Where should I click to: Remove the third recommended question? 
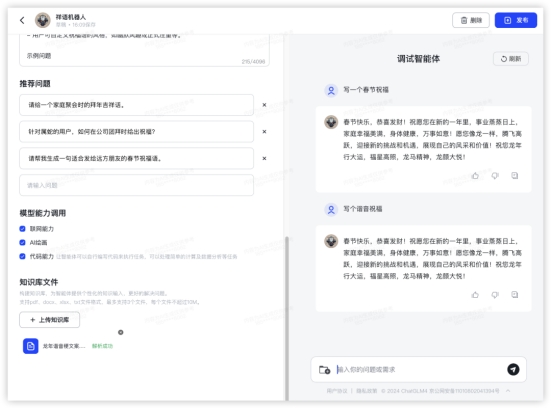pyautogui.click(x=264, y=158)
